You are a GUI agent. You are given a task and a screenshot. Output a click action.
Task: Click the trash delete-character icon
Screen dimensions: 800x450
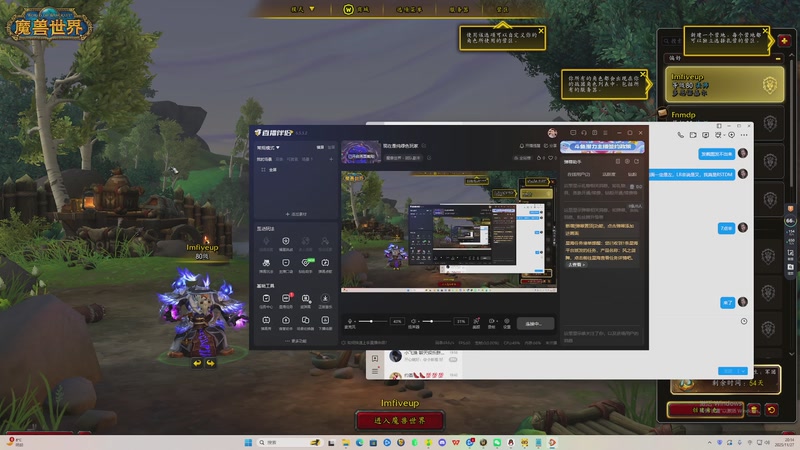pos(754,410)
